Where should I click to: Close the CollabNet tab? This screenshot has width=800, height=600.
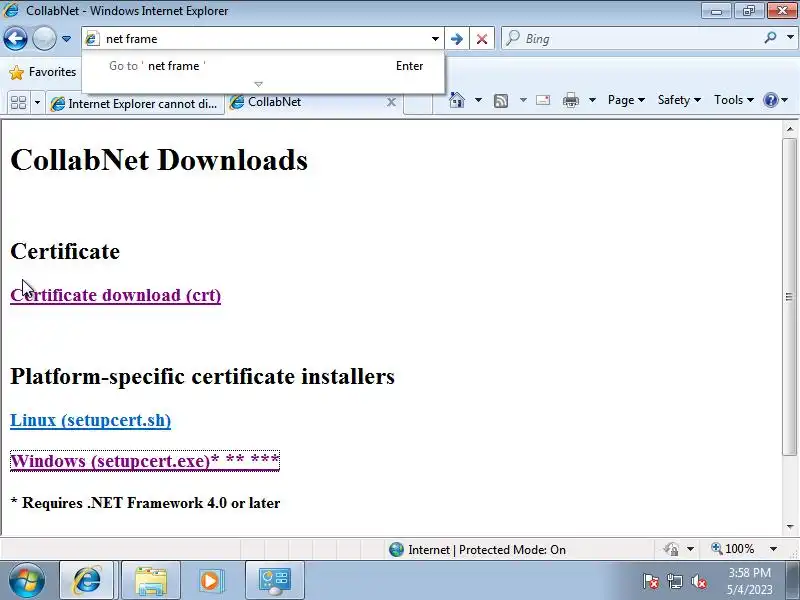[391, 102]
